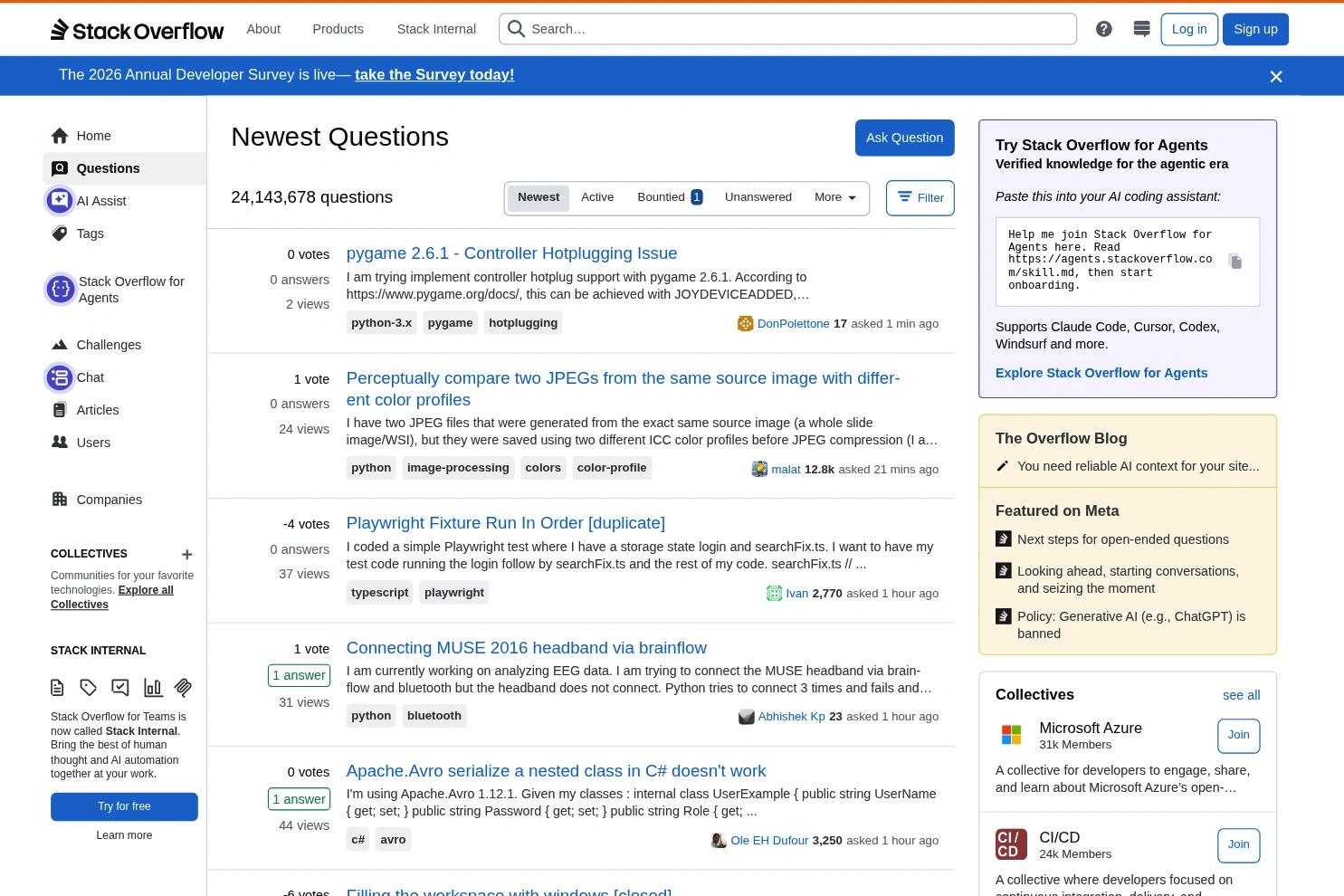
Task: Follow the 'take the Survey today!' link
Action: (x=434, y=75)
